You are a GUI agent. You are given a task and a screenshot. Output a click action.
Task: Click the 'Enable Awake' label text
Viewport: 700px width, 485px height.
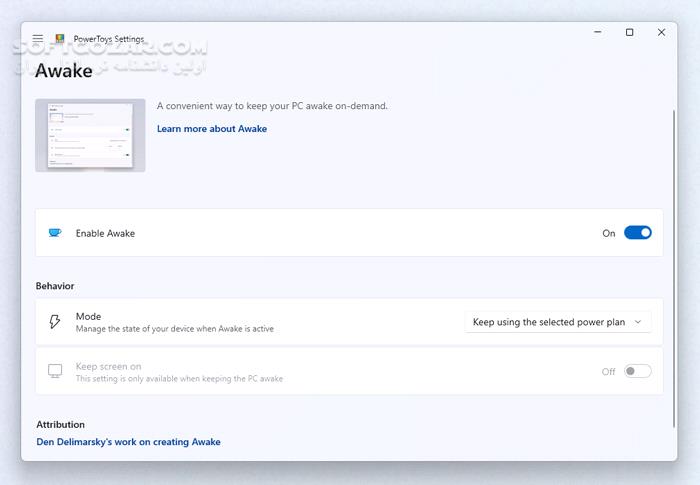tap(105, 233)
